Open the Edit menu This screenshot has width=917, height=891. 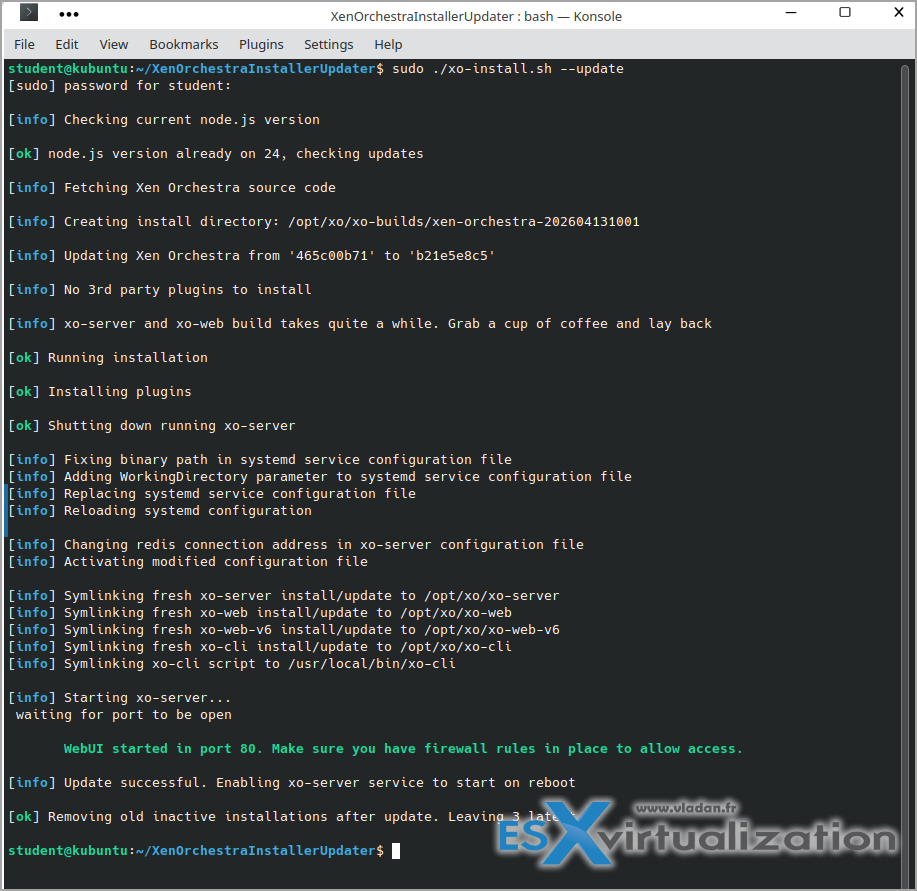coord(67,44)
